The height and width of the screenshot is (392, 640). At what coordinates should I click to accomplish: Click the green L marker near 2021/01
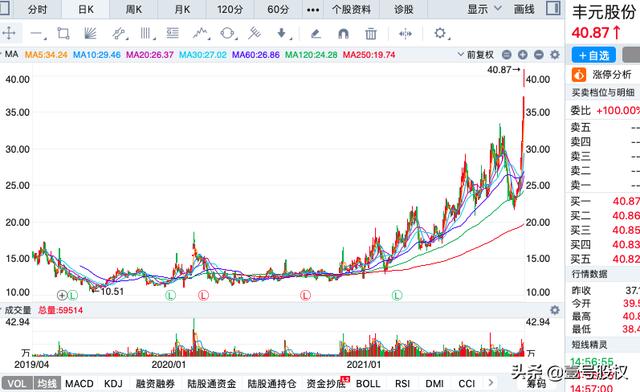[x=397, y=295]
